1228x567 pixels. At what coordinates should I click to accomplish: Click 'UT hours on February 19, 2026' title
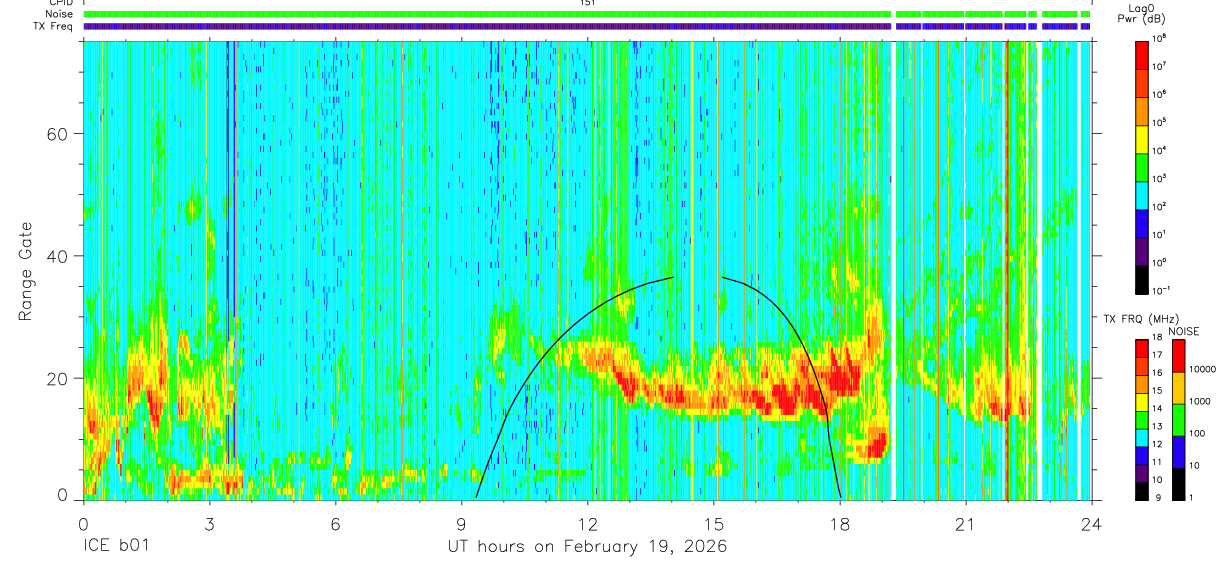click(x=587, y=547)
